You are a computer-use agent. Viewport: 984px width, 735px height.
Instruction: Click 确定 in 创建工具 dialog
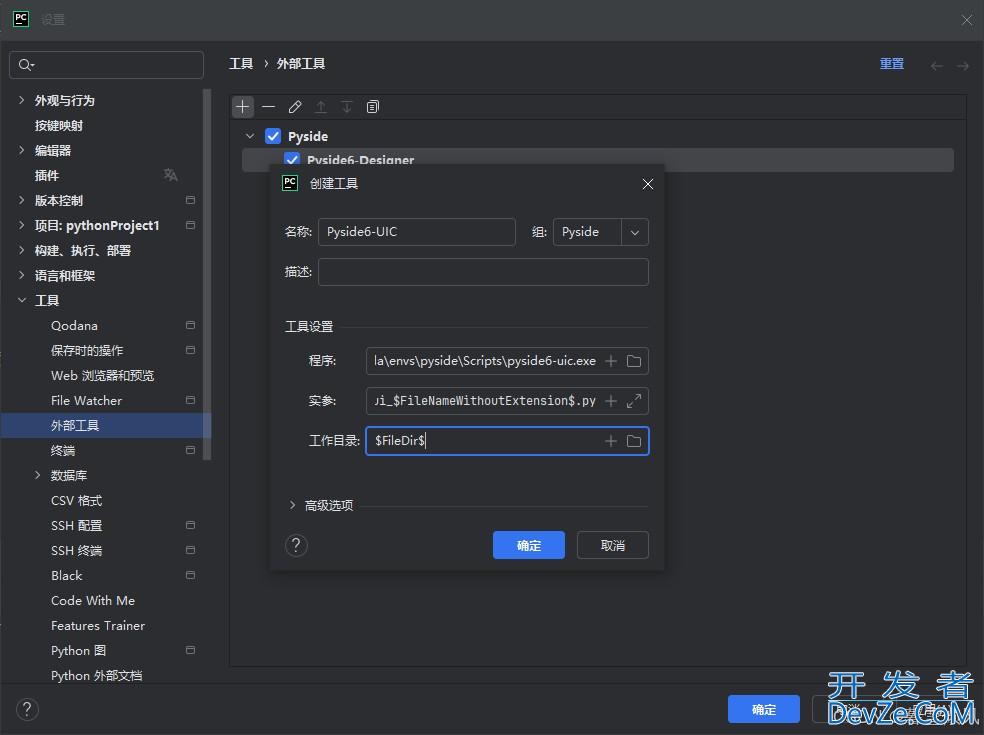[x=528, y=545]
